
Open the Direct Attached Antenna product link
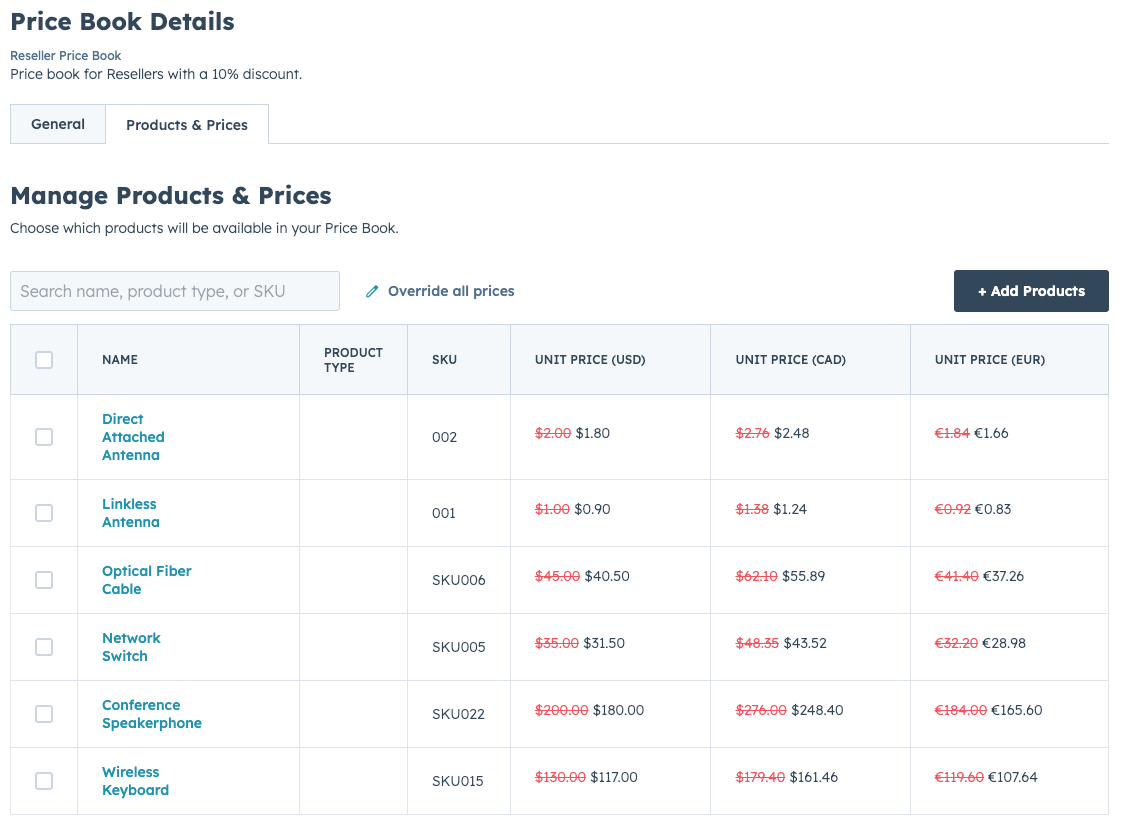pyautogui.click(x=133, y=437)
